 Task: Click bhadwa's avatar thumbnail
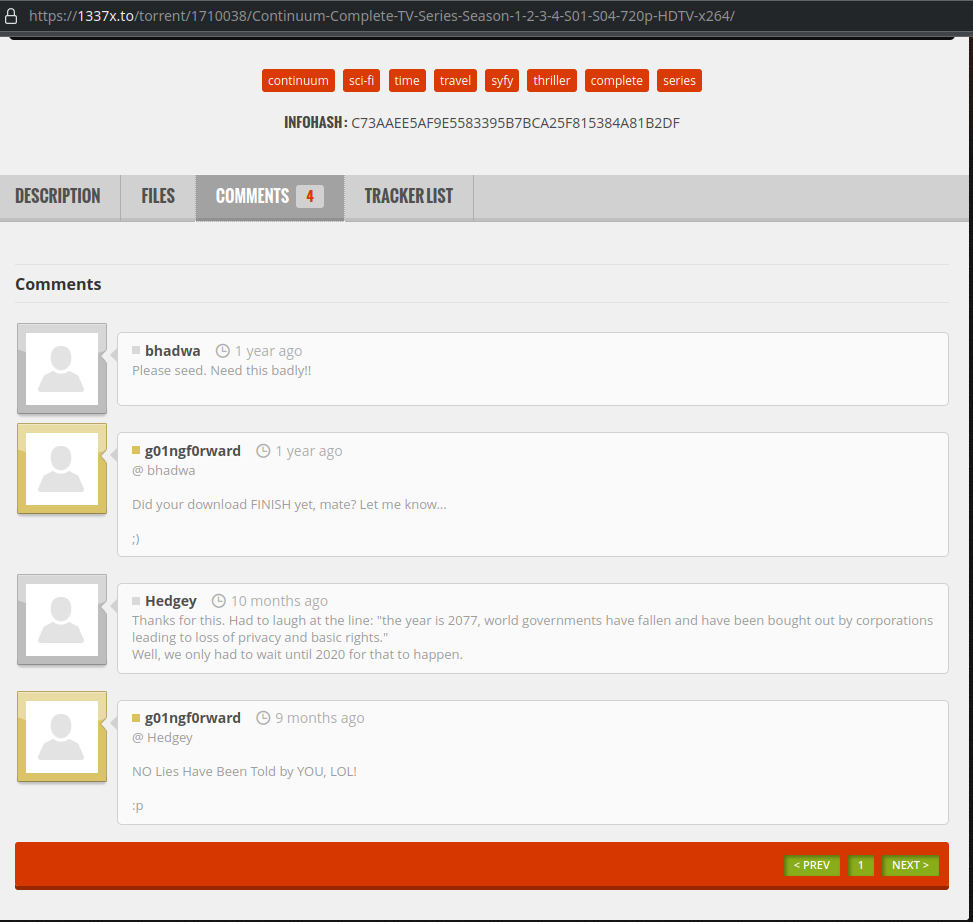pyautogui.click(x=62, y=369)
